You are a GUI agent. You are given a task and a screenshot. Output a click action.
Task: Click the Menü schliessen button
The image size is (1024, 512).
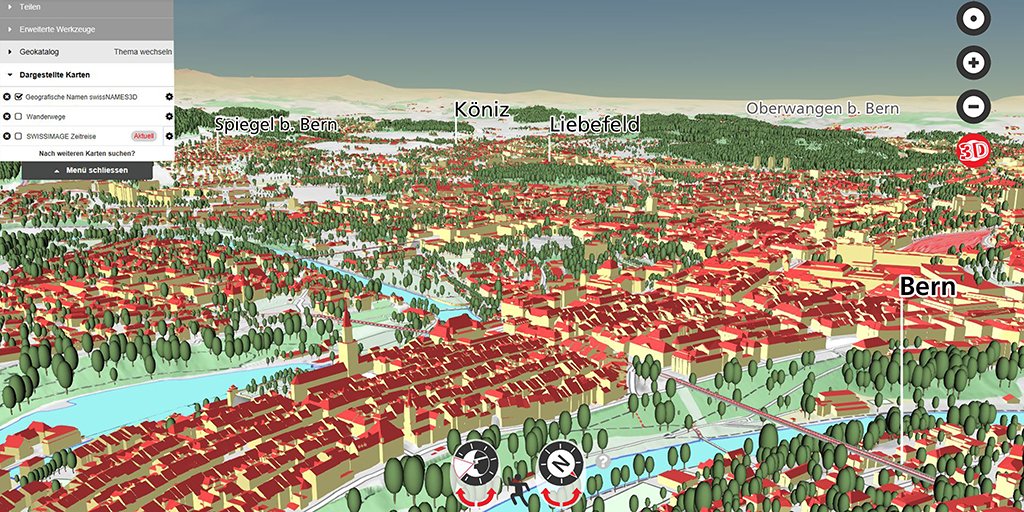tap(87, 170)
